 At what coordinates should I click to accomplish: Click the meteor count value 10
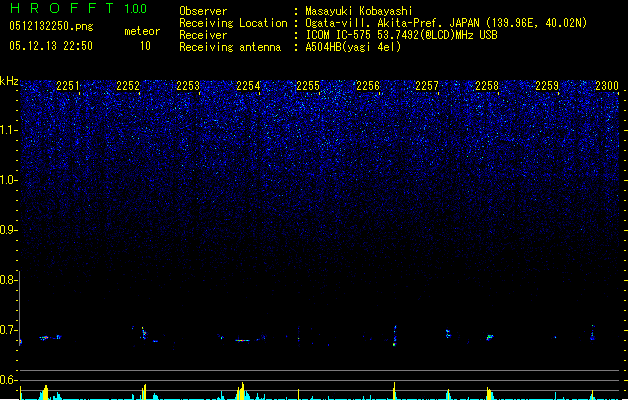click(x=145, y=46)
